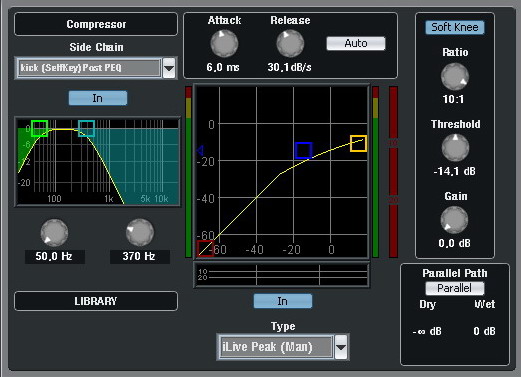Click the 370 Hz value field
Image resolution: width=521 pixels, height=377 pixels.
pos(140,256)
